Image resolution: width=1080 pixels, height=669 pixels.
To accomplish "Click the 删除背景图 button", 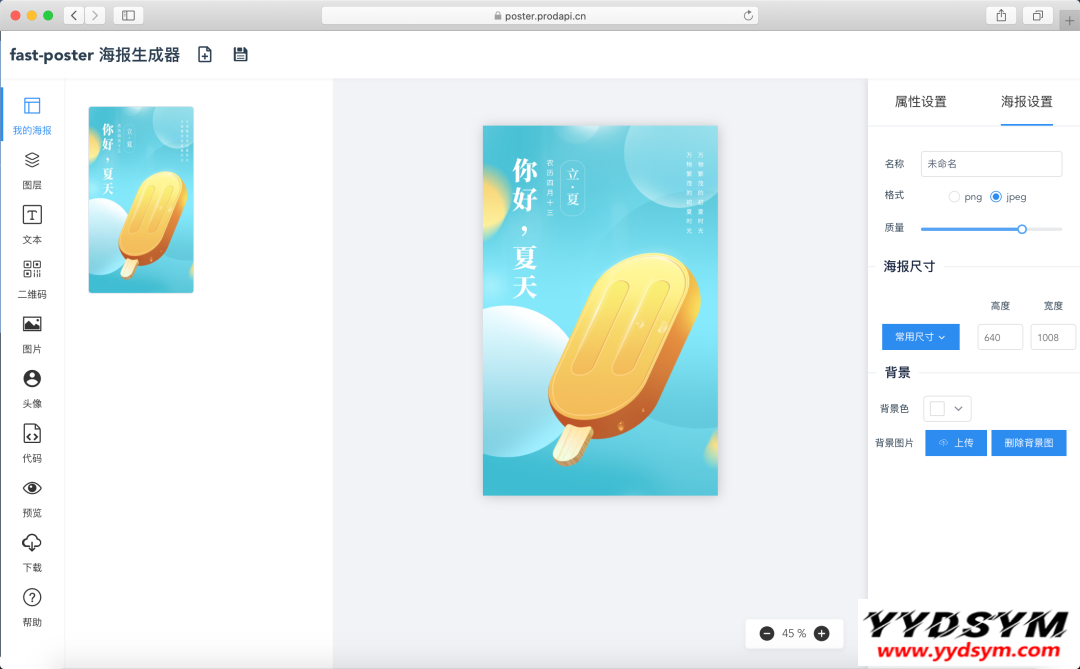I will click(1028, 443).
